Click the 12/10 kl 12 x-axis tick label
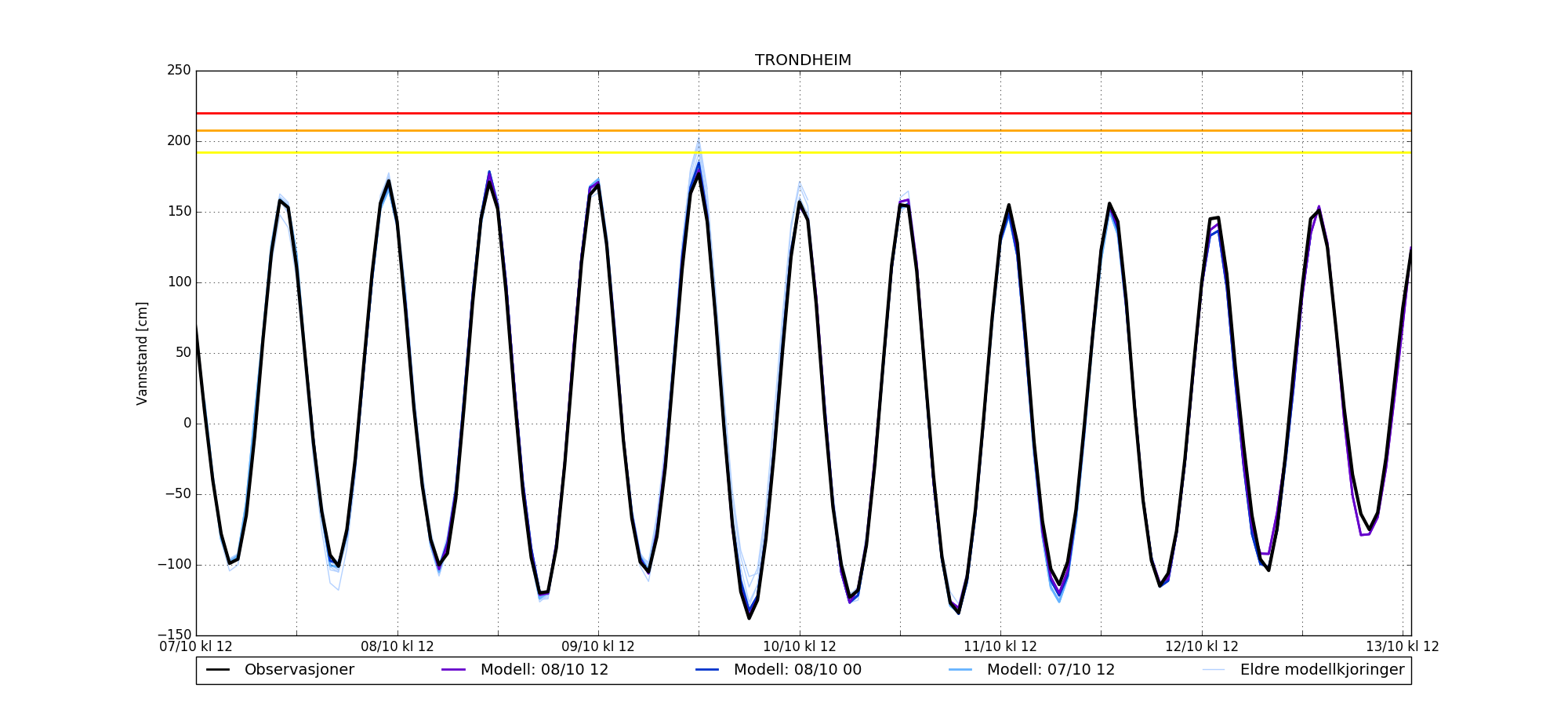 click(x=1202, y=647)
